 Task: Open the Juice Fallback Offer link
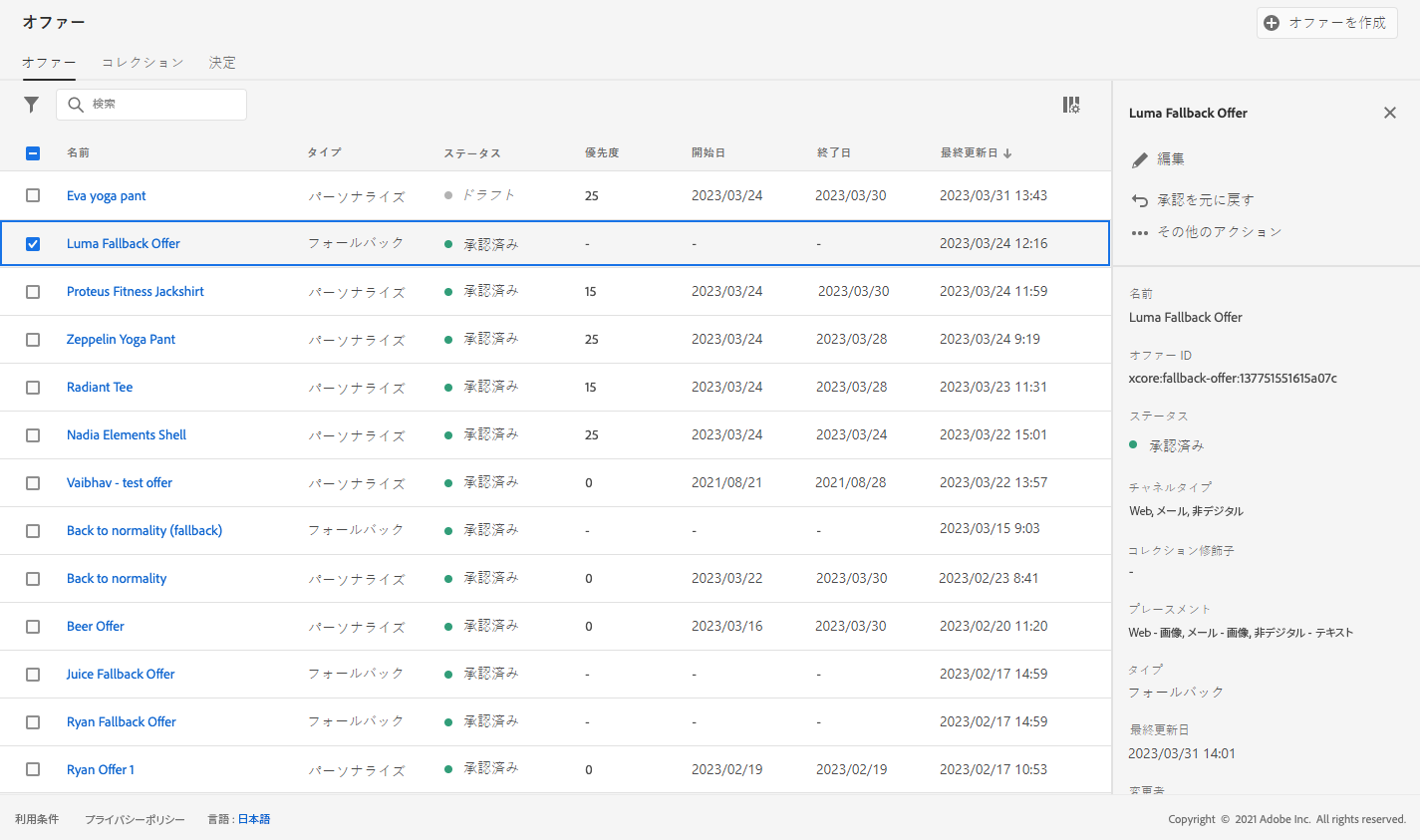pyautogui.click(x=121, y=675)
